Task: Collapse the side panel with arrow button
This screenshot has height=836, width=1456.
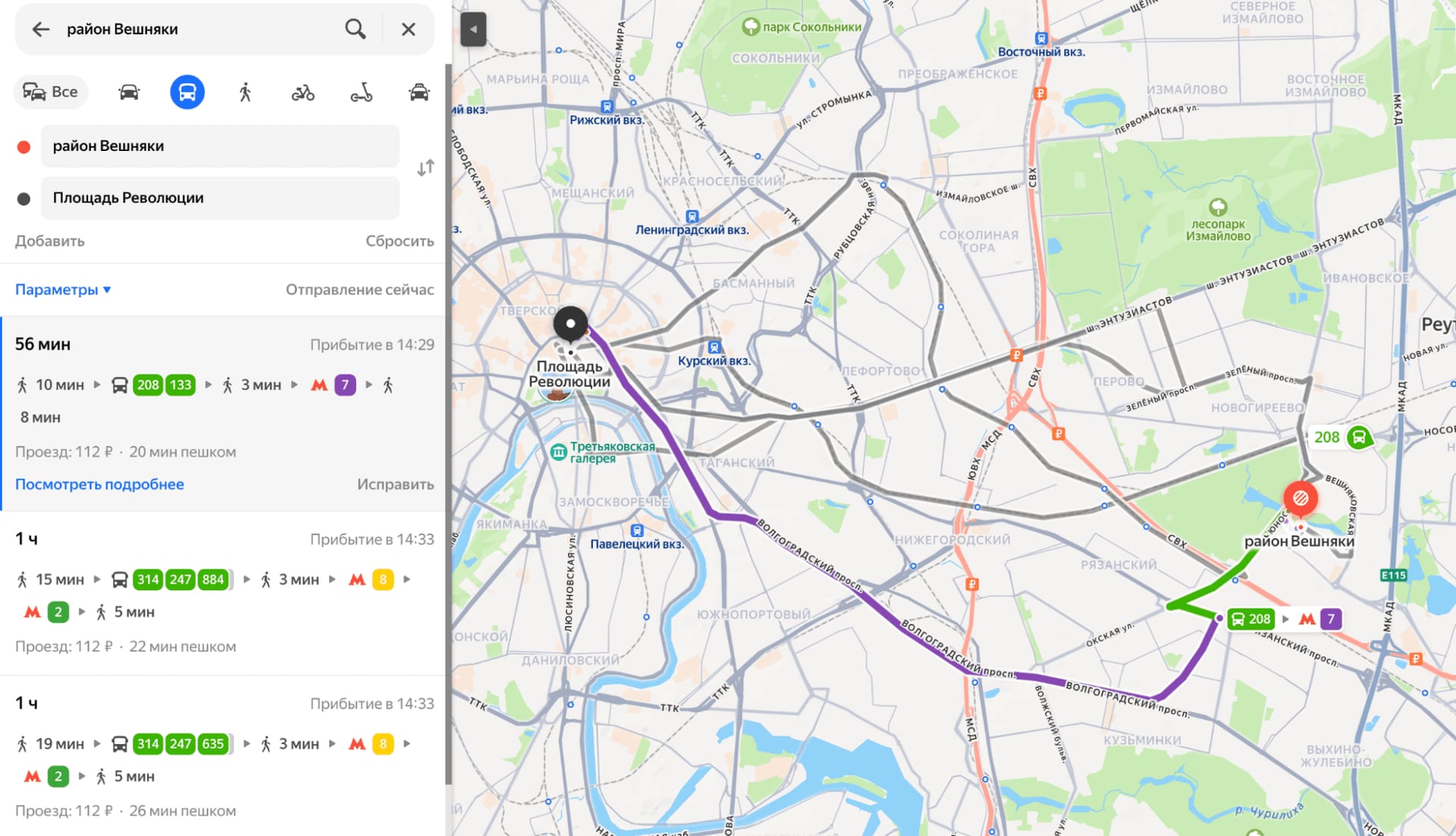Action: tap(472, 30)
